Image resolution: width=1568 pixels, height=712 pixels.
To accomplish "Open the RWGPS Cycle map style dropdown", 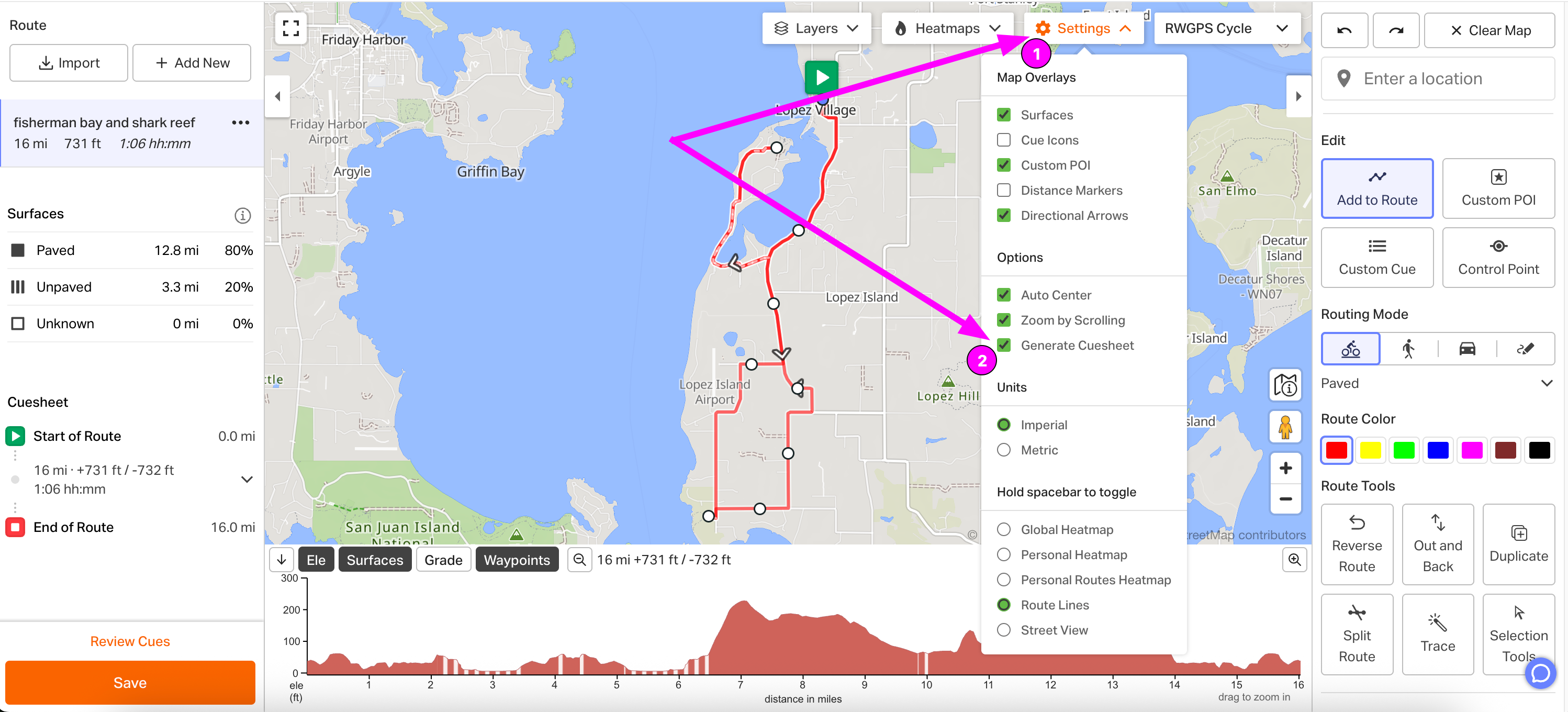I will point(1227,28).
